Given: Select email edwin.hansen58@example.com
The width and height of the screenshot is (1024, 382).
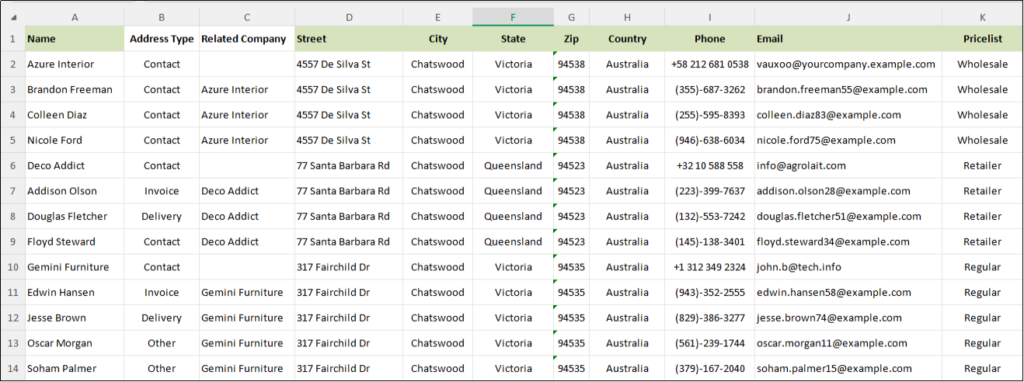Looking at the screenshot, I should [848, 293].
